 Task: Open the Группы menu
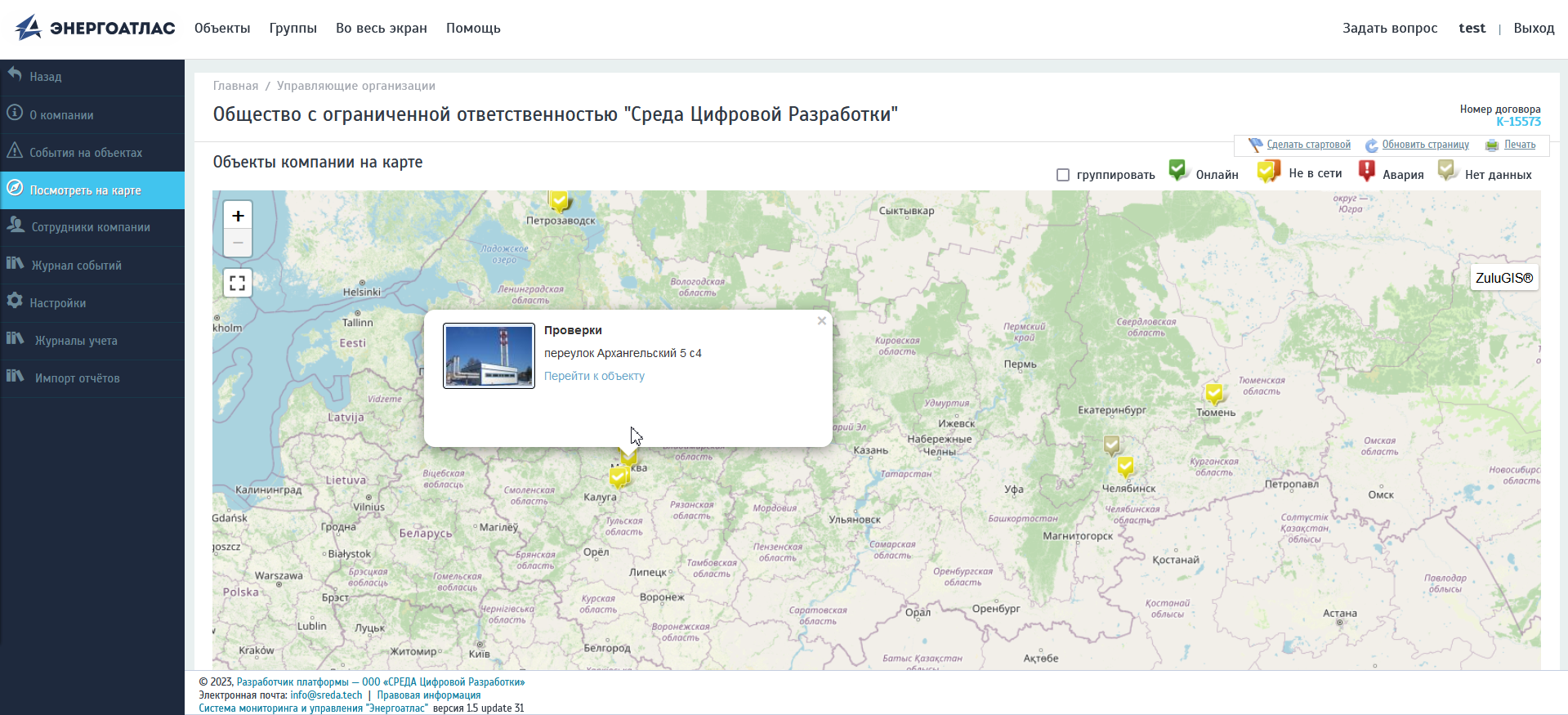click(x=293, y=28)
